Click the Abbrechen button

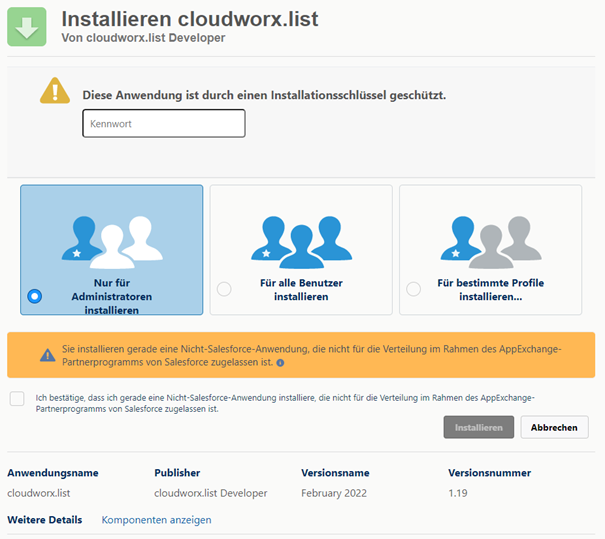554,427
